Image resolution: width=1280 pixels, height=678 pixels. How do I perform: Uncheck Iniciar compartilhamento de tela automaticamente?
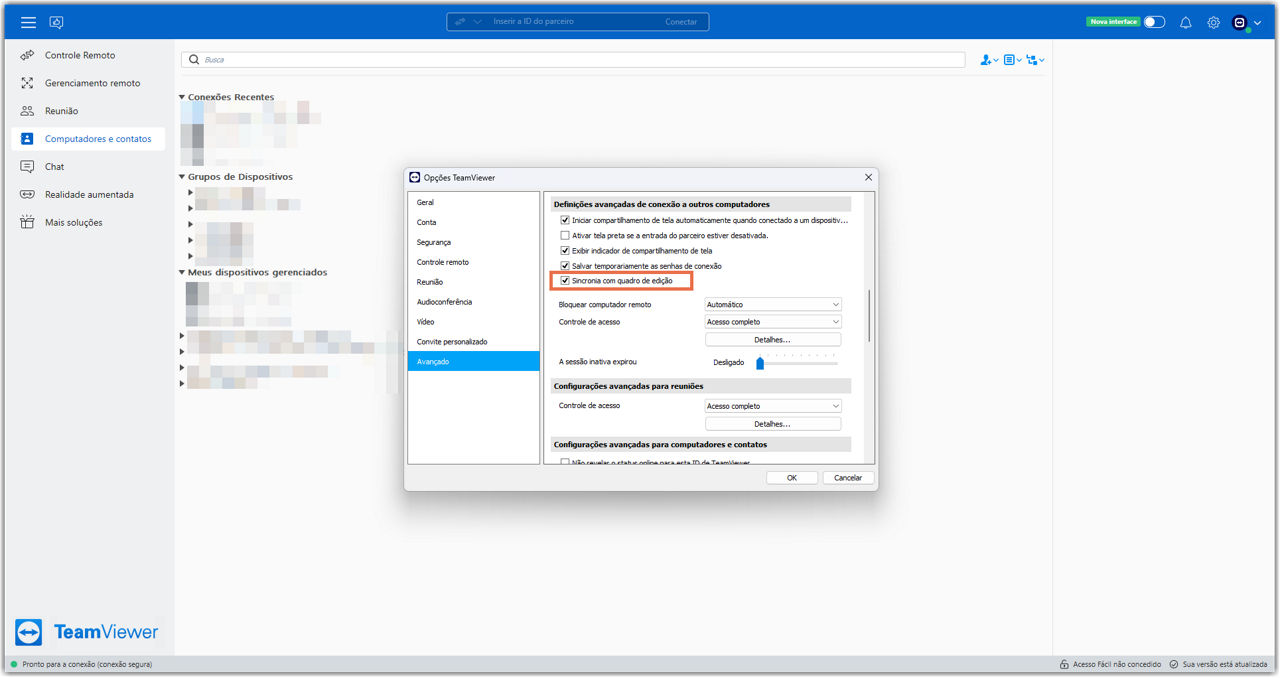click(x=565, y=220)
